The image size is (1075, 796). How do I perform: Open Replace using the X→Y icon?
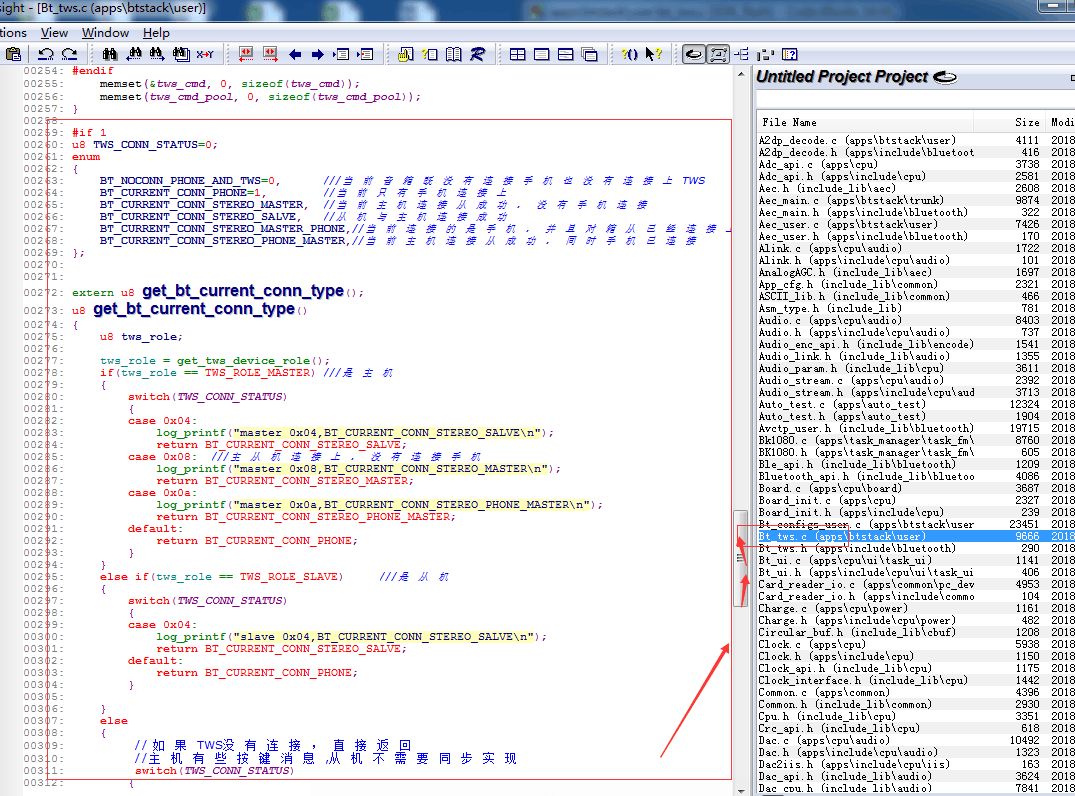pos(205,54)
